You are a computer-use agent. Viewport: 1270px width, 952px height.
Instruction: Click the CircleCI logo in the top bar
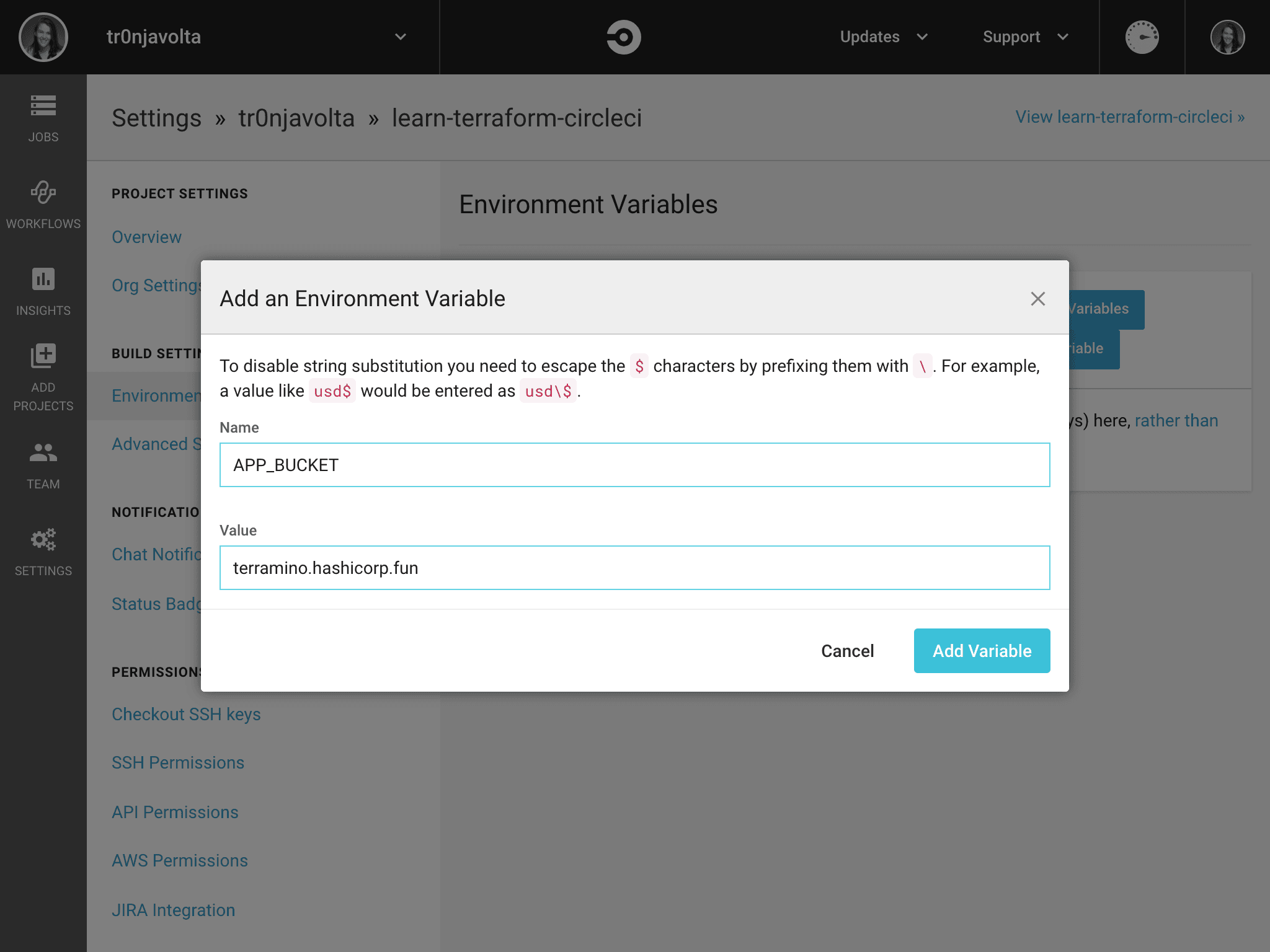pos(623,37)
